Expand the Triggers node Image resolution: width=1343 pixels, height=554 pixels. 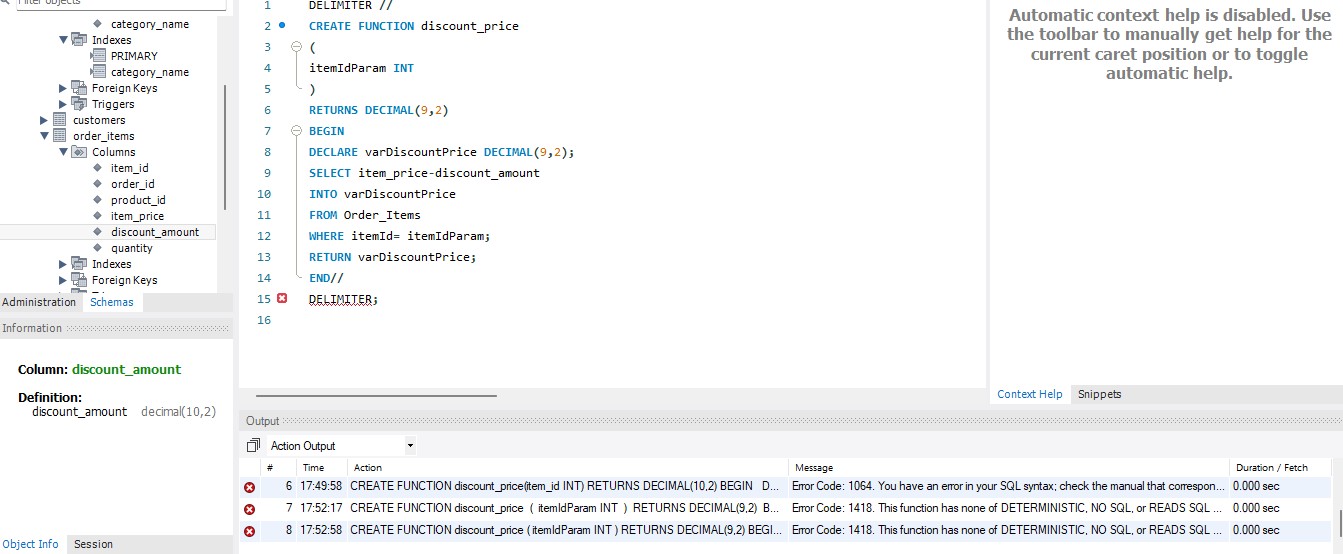coord(64,104)
